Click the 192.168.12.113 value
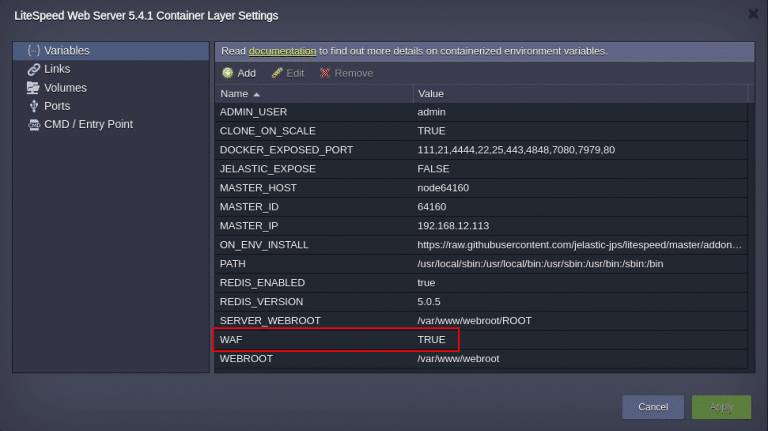 click(x=453, y=226)
